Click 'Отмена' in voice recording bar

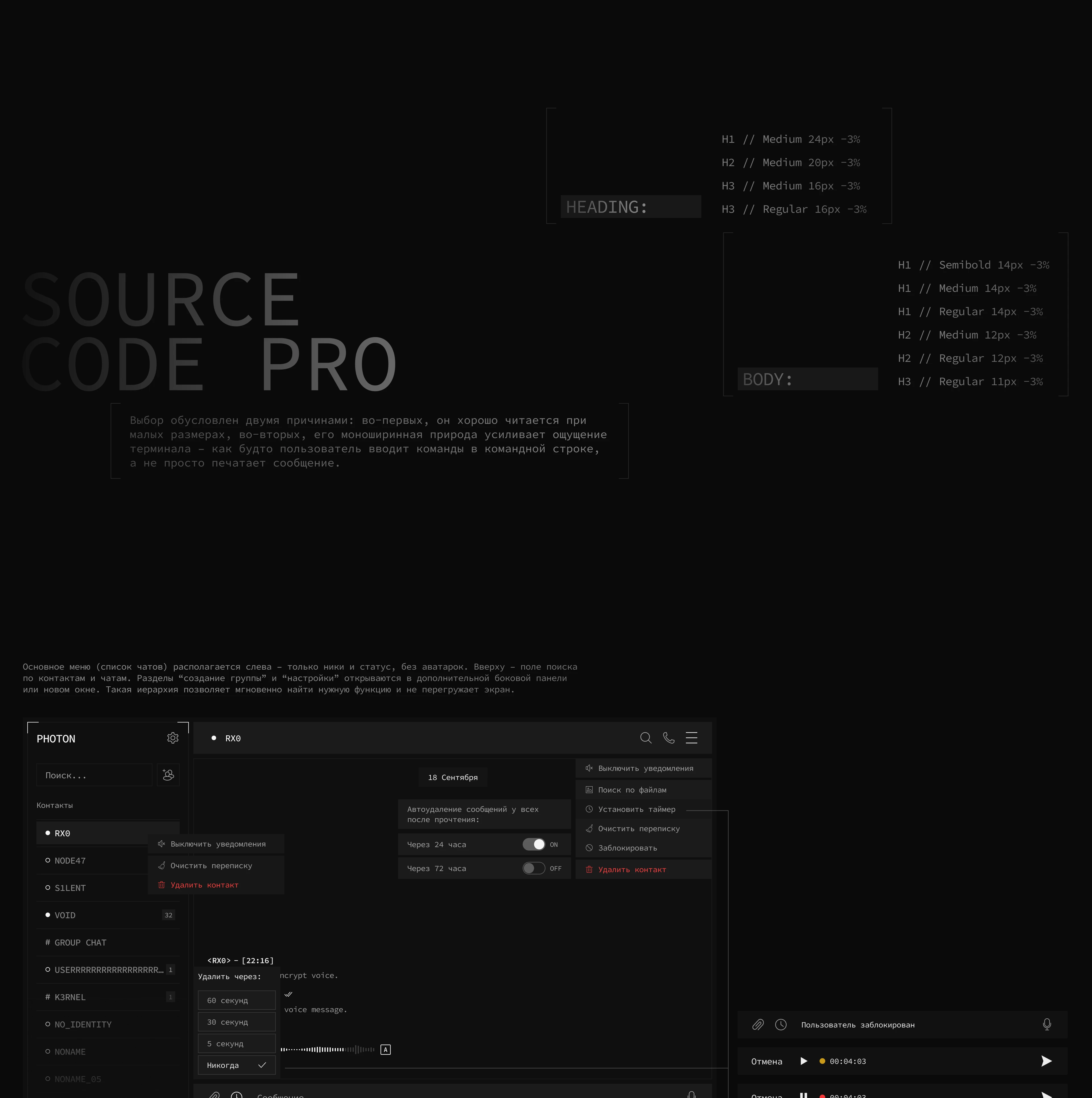[766, 1061]
